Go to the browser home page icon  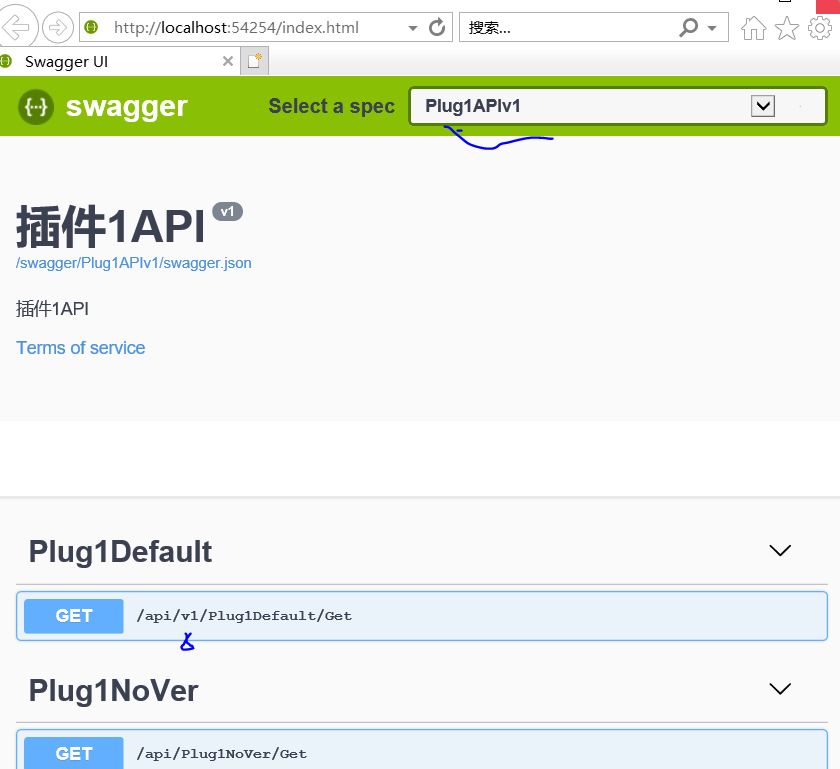pos(753,28)
